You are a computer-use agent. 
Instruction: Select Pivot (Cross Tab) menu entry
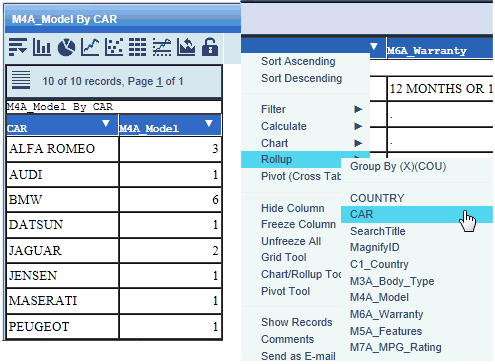point(301,176)
